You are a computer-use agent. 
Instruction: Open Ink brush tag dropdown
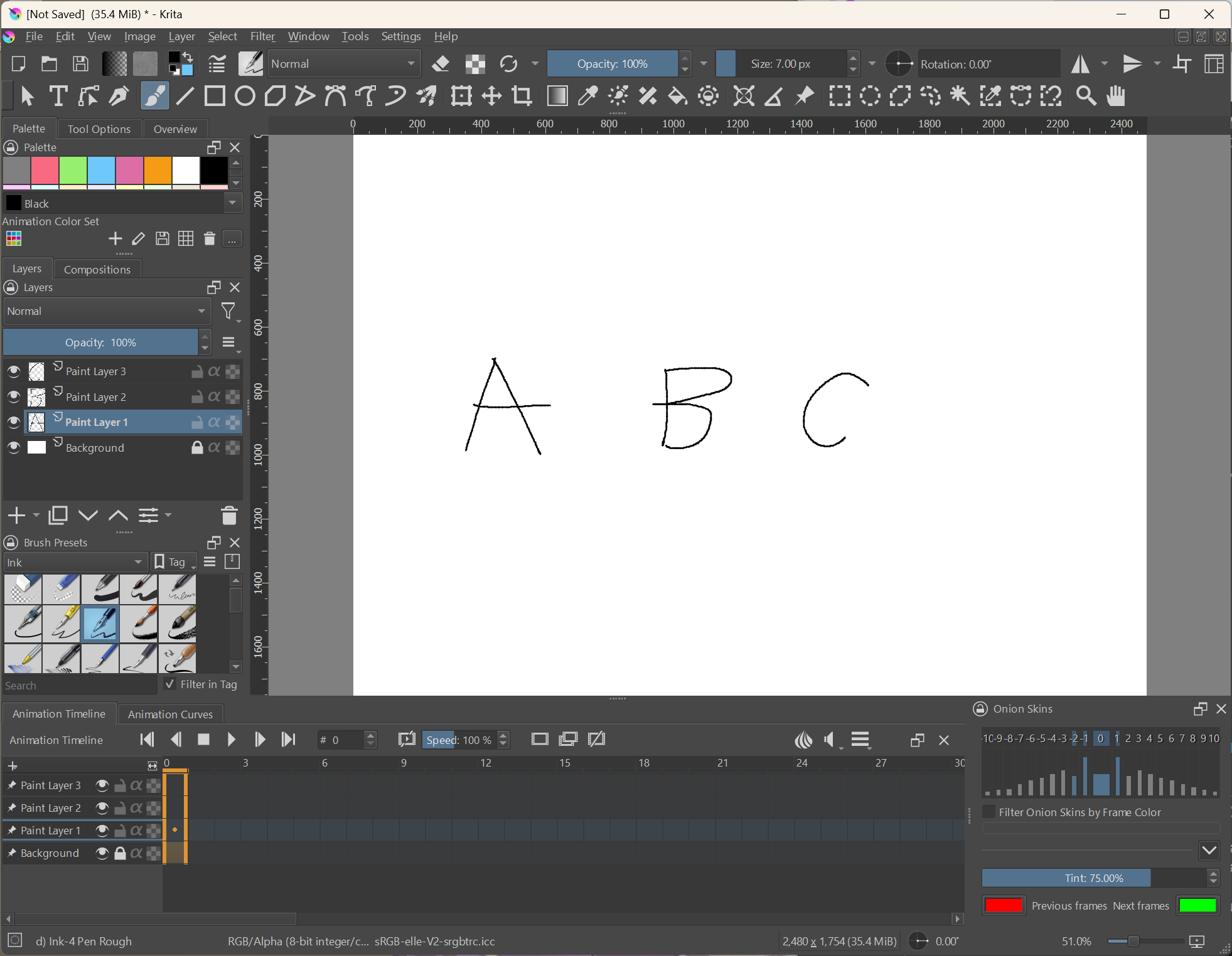click(75, 562)
